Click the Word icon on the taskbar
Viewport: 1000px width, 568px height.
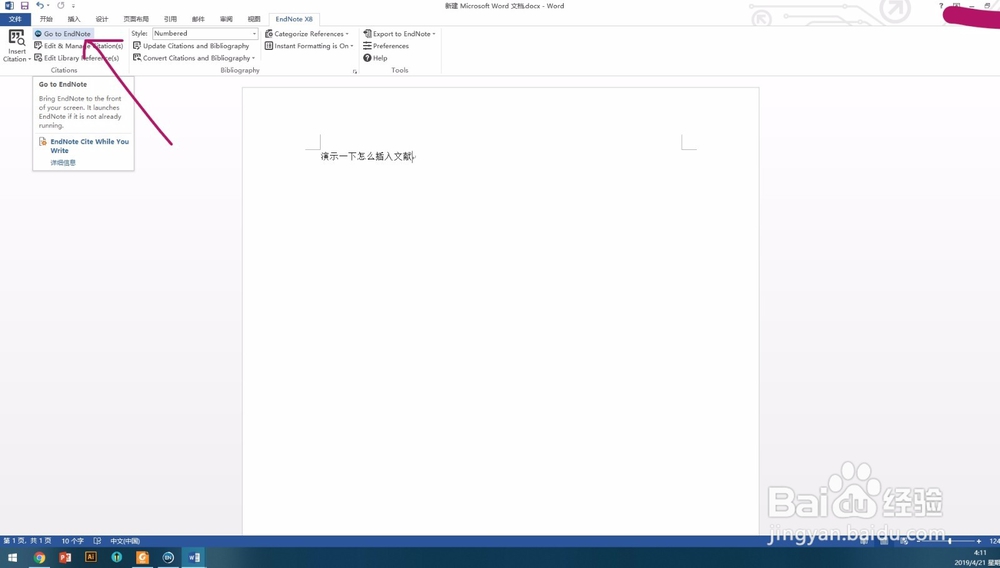(194, 558)
